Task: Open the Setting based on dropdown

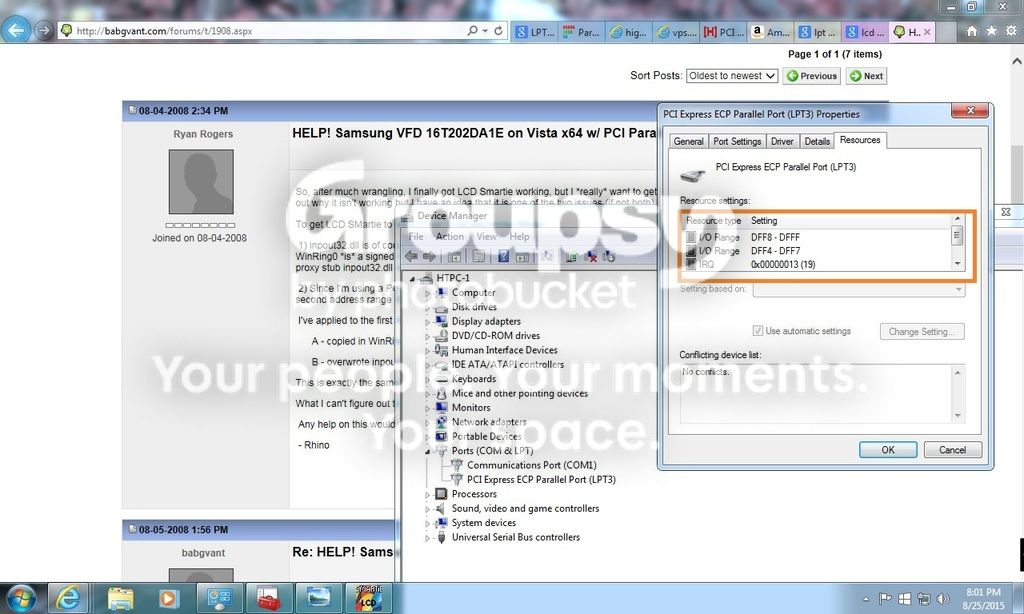Action: (x=859, y=289)
